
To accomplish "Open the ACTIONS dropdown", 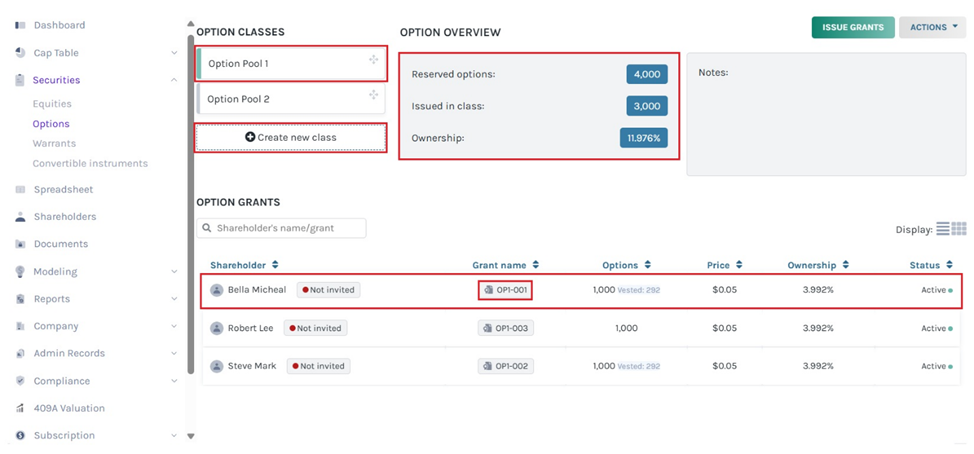I will (932, 27).
